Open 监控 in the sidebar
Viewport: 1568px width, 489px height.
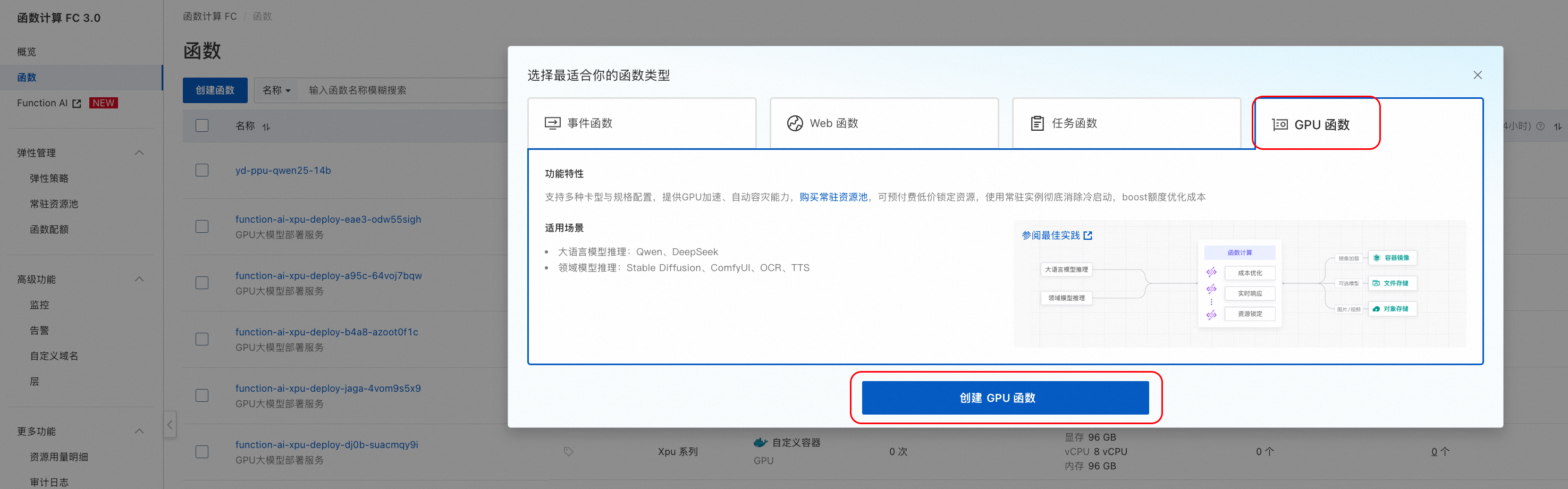click(39, 305)
